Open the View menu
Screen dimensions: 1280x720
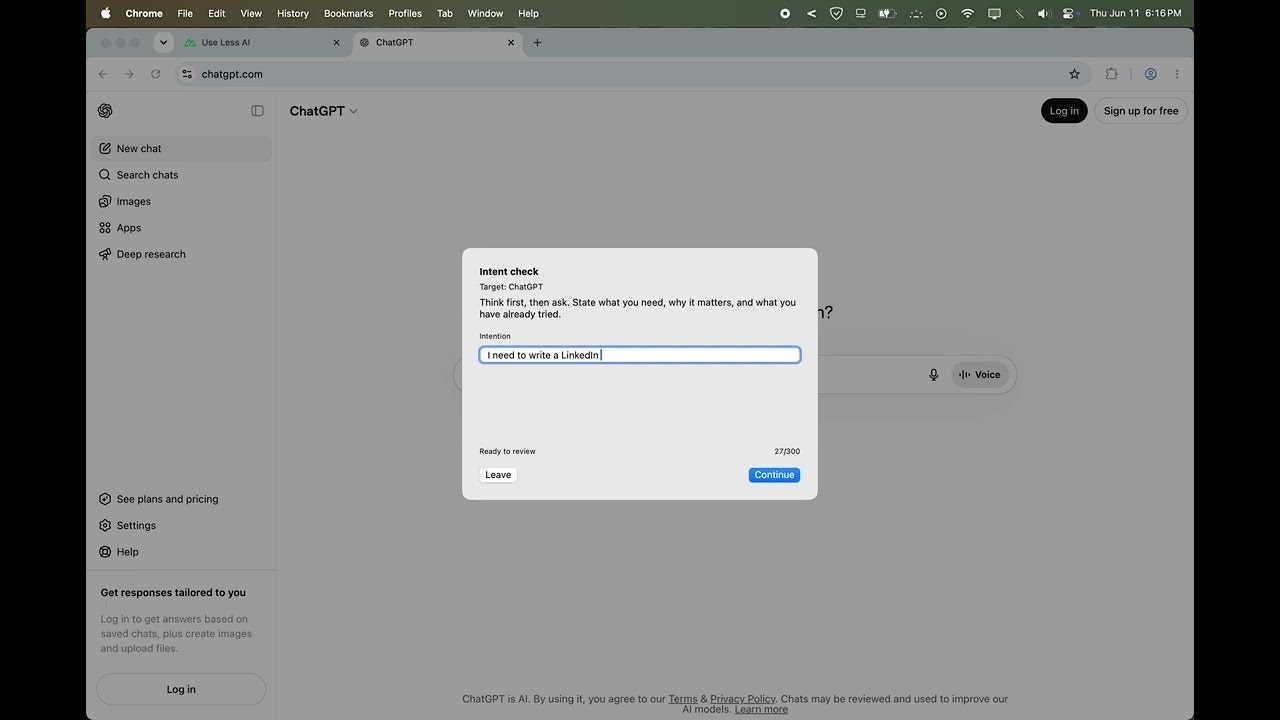tap(251, 13)
